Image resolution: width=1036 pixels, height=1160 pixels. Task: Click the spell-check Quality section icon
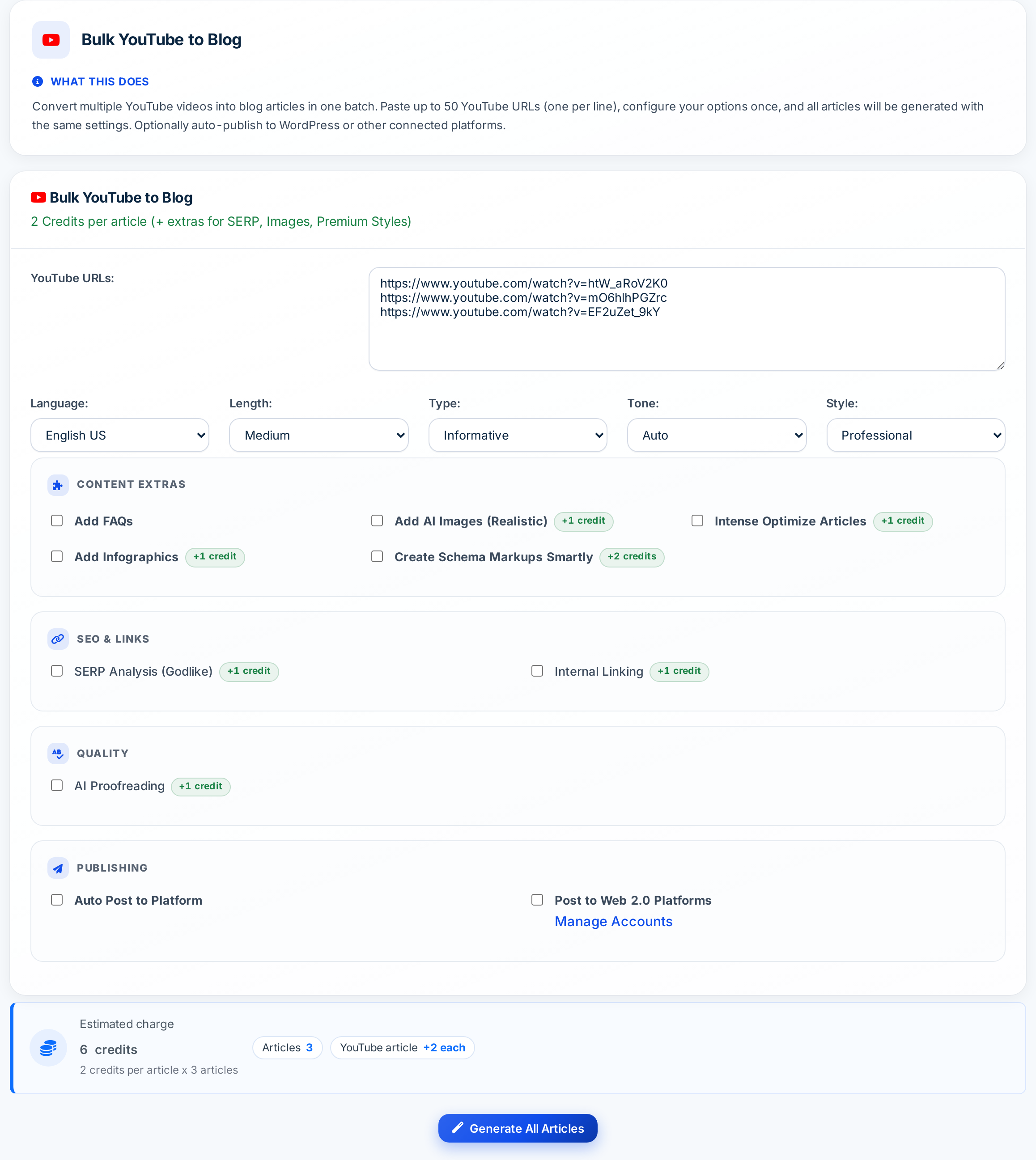58,753
